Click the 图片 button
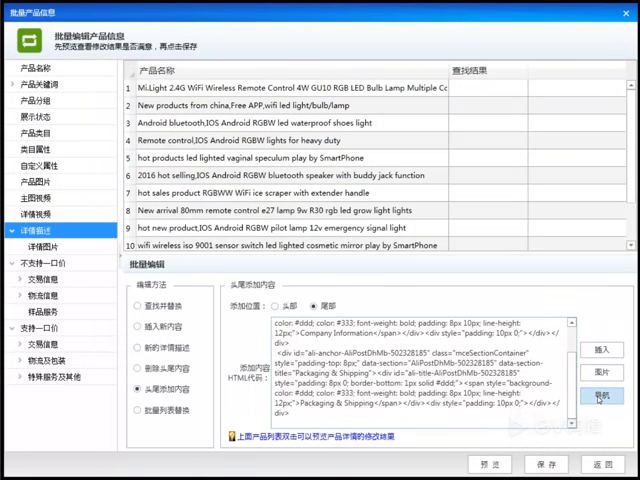 602,373
